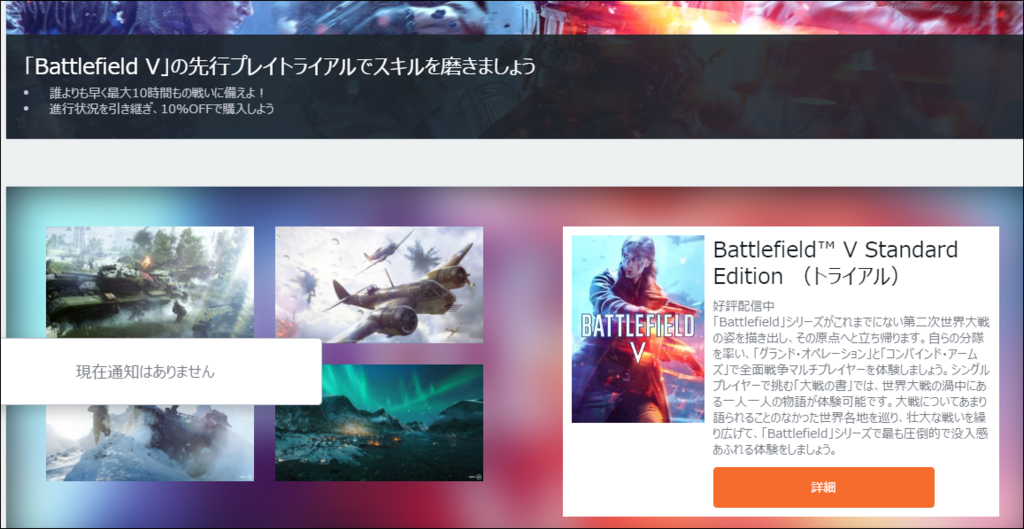Click the orange 詳細 button
This screenshot has width=1024, height=529.
(824, 487)
